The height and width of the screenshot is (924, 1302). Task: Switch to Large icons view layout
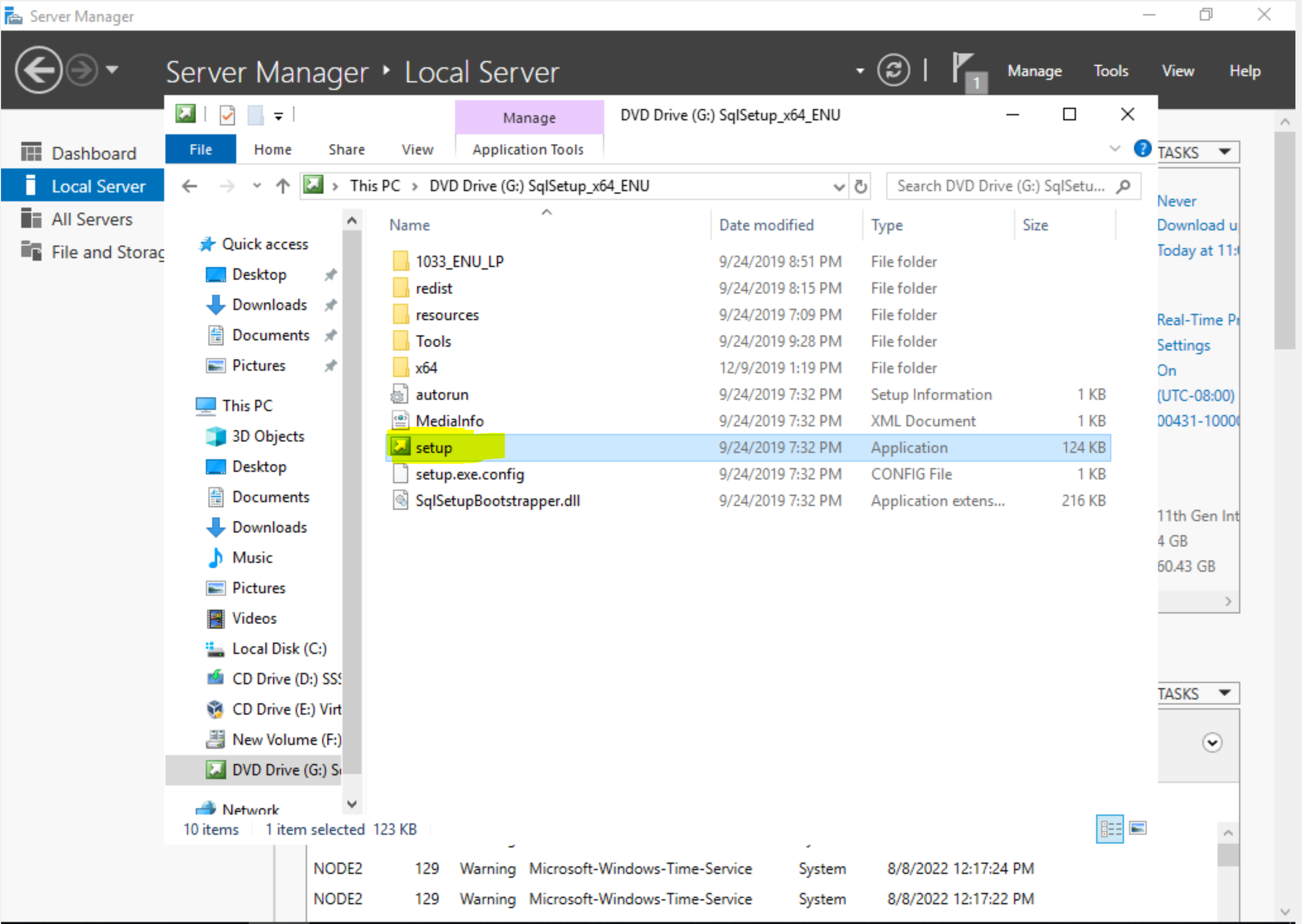pos(1138,828)
